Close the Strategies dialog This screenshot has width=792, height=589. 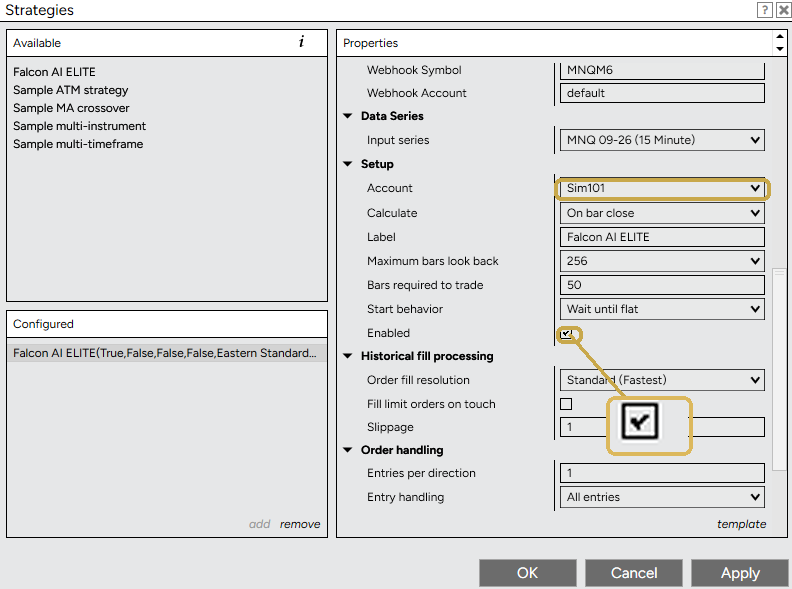tap(783, 10)
